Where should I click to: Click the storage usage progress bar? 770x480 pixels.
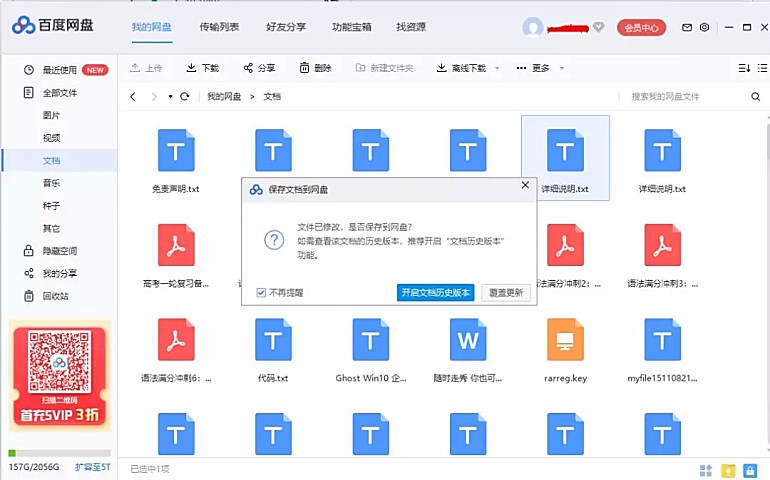click(58, 453)
